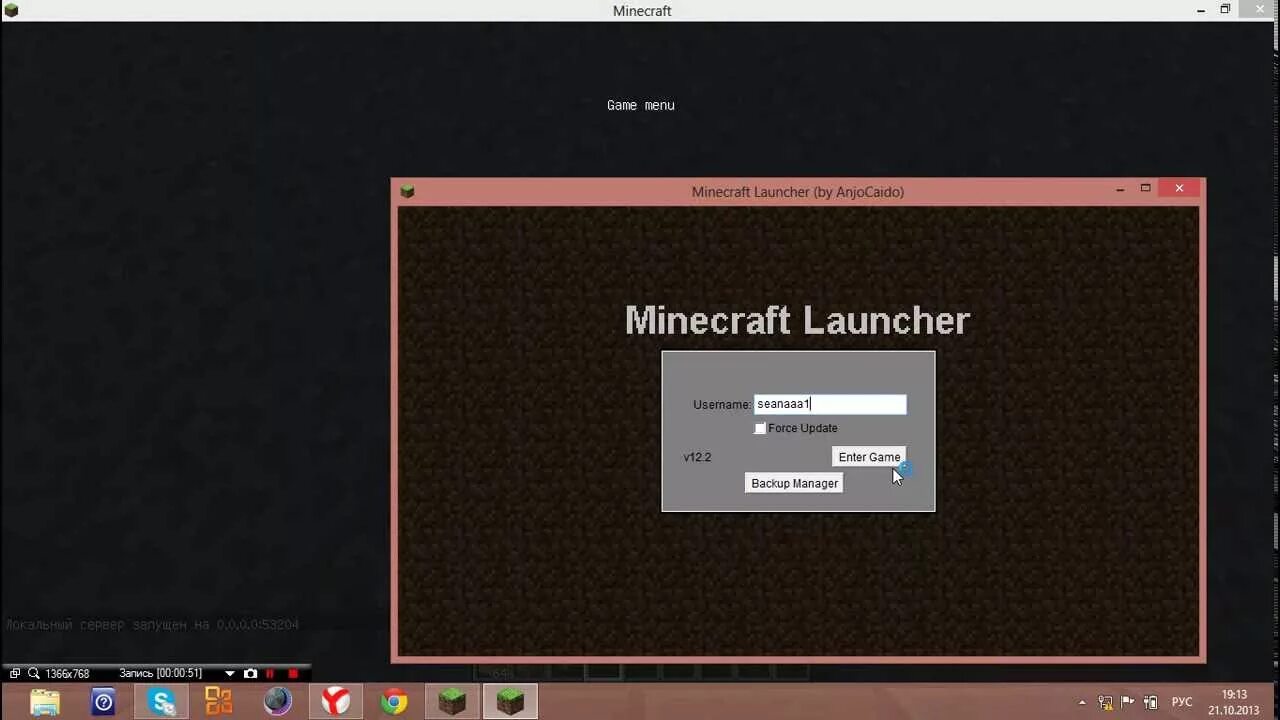Click the recorder's magnifier icon
This screenshot has width=1280, height=720.
(x=33, y=674)
